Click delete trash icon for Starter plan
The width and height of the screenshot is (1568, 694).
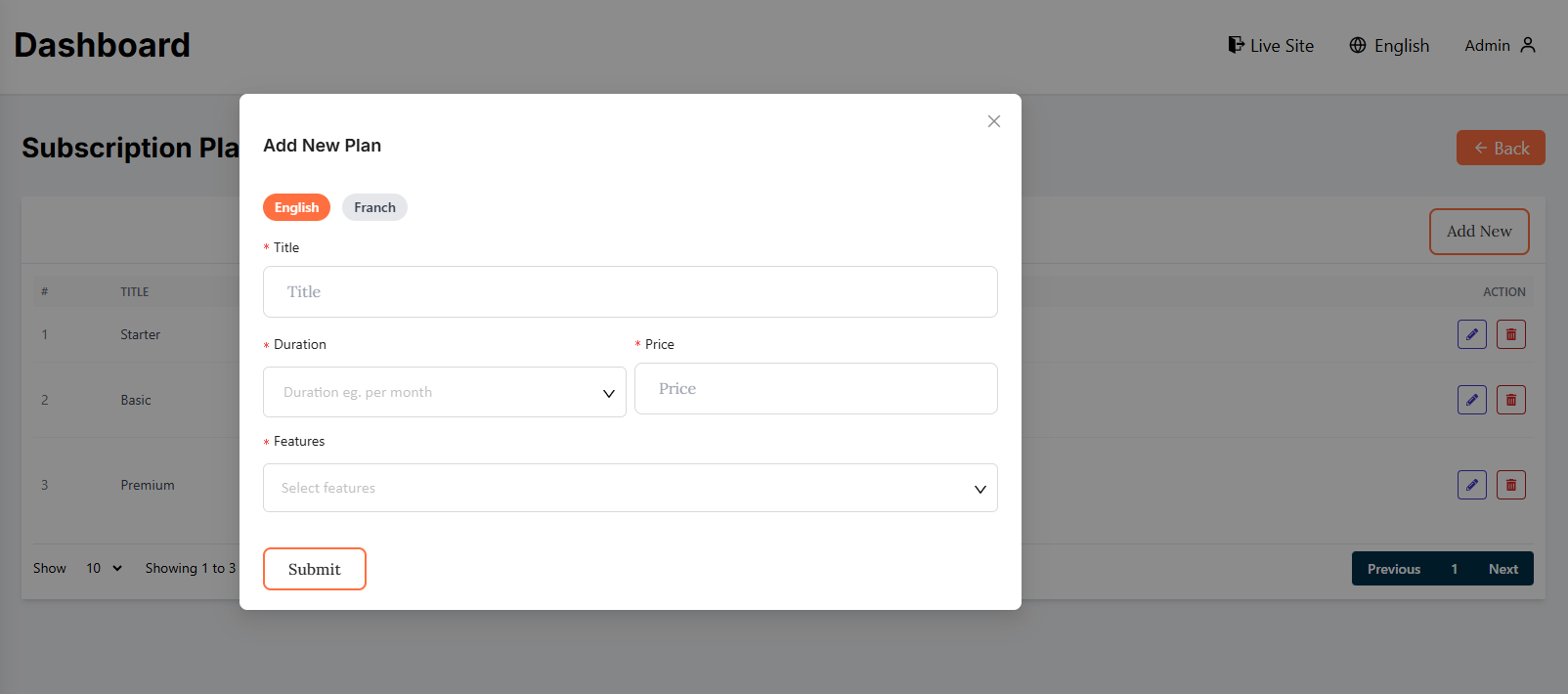pyautogui.click(x=1510, y=334)
